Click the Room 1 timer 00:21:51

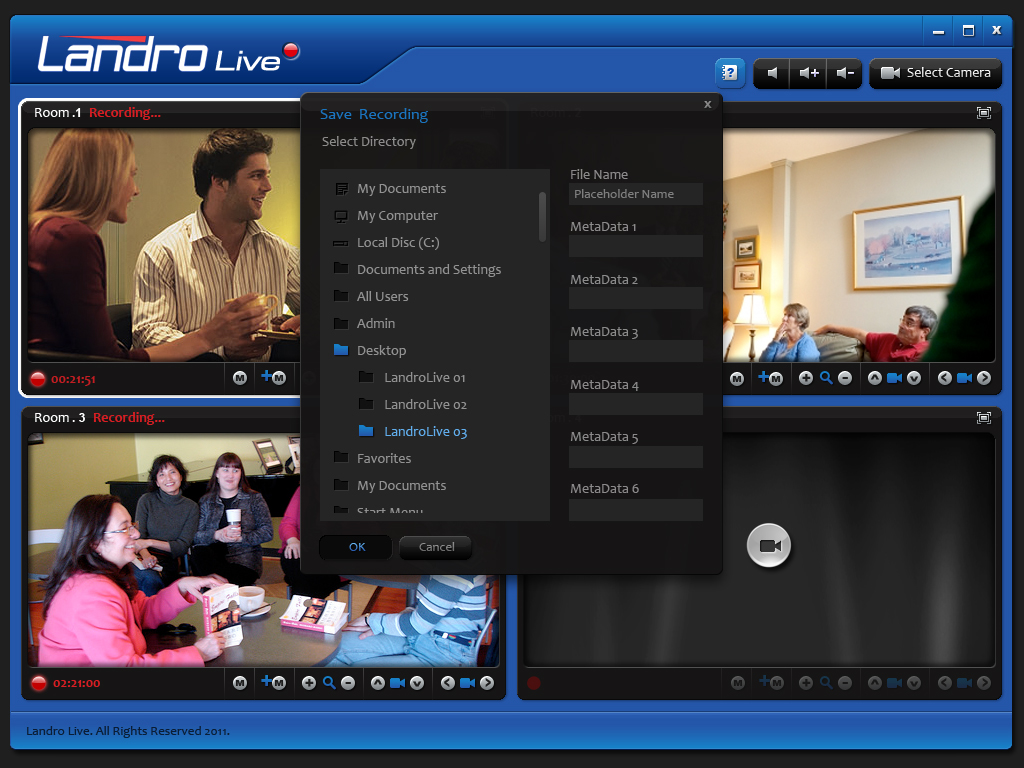[x=73, y=379]
